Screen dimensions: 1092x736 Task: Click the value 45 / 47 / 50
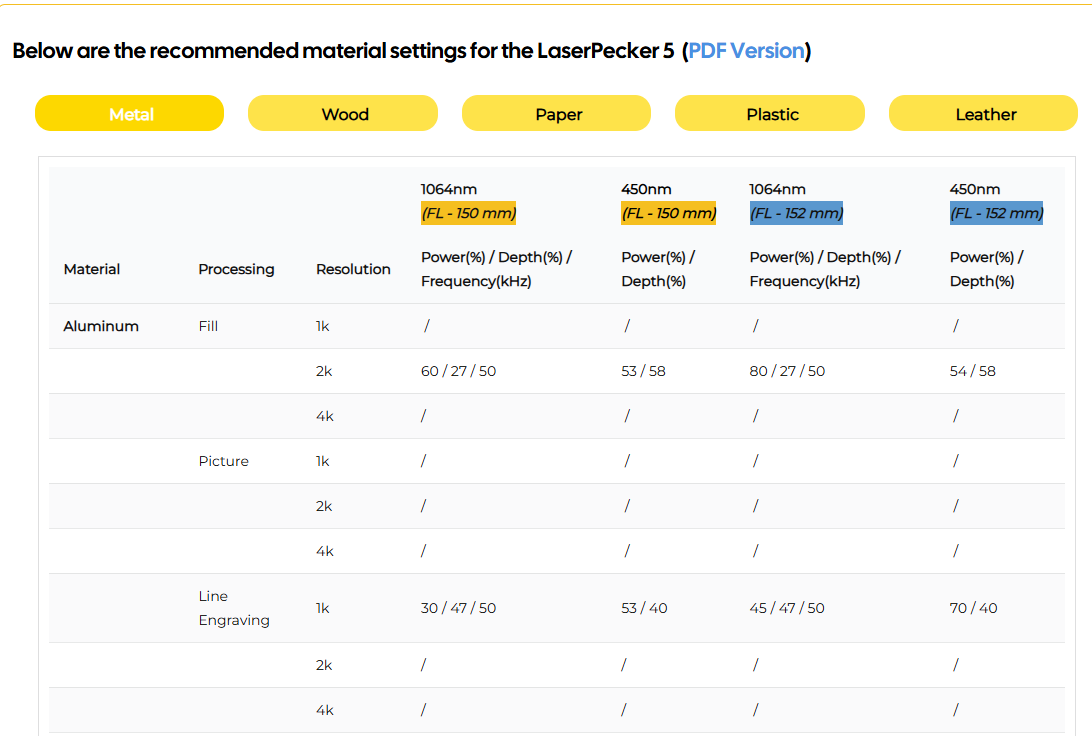(x=787, y=608)
